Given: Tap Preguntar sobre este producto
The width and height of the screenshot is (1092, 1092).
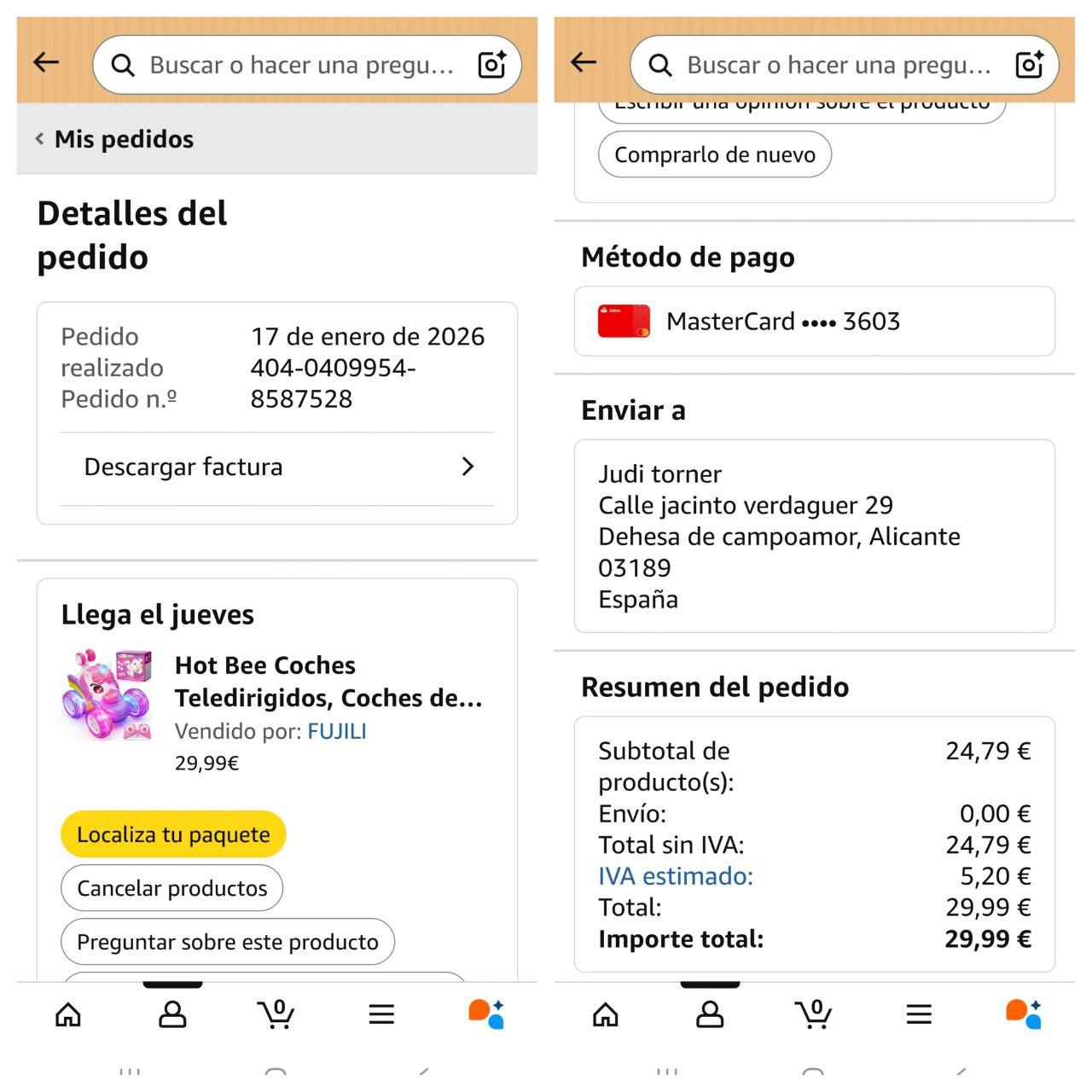Looking at the screenshot, I should (x=227, y=942).
